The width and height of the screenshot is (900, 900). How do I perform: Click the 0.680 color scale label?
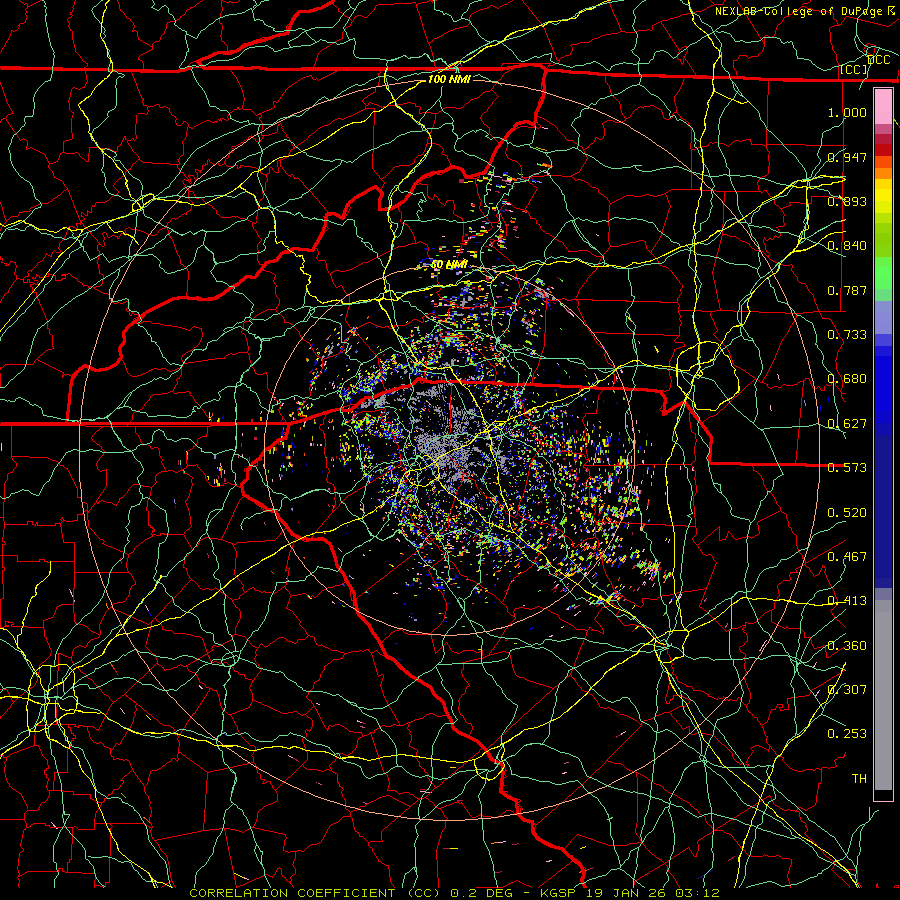coord(847,379)
